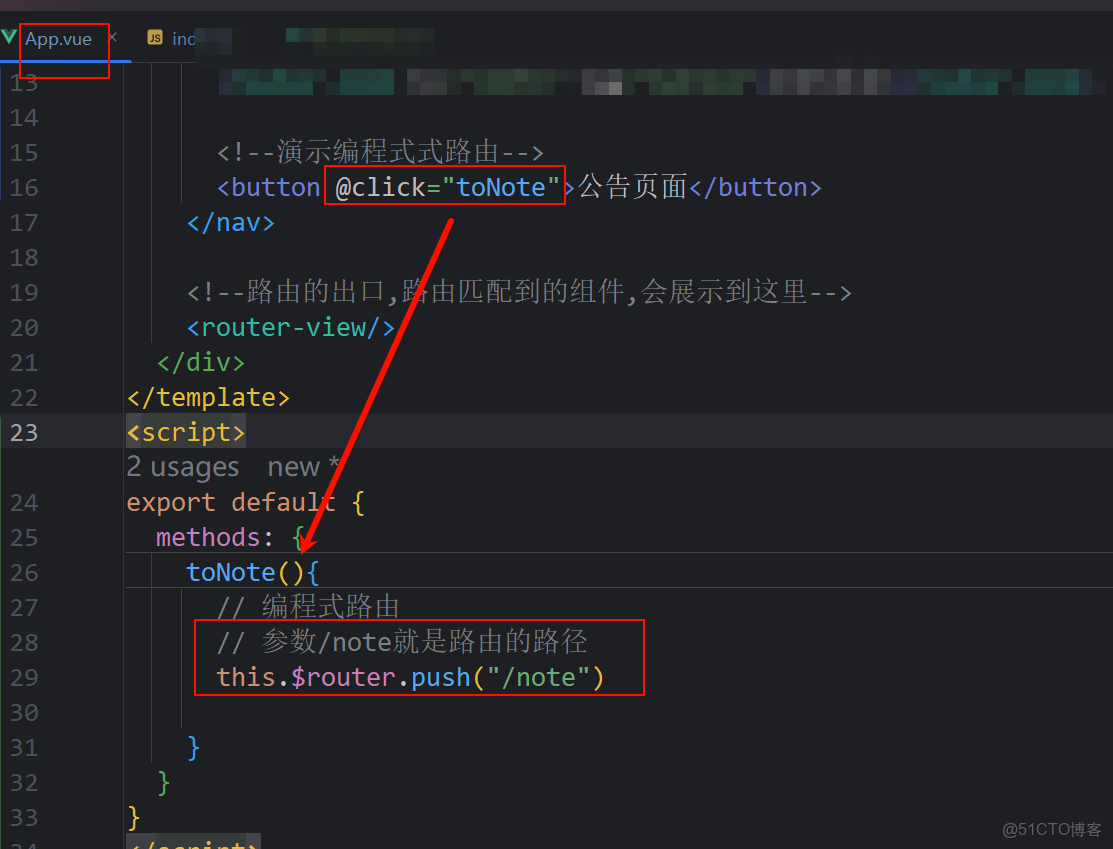Click the Vue logo icon on App.vue tab
This screenshot has width=1113, height=849.
click(x=10, y=38)
